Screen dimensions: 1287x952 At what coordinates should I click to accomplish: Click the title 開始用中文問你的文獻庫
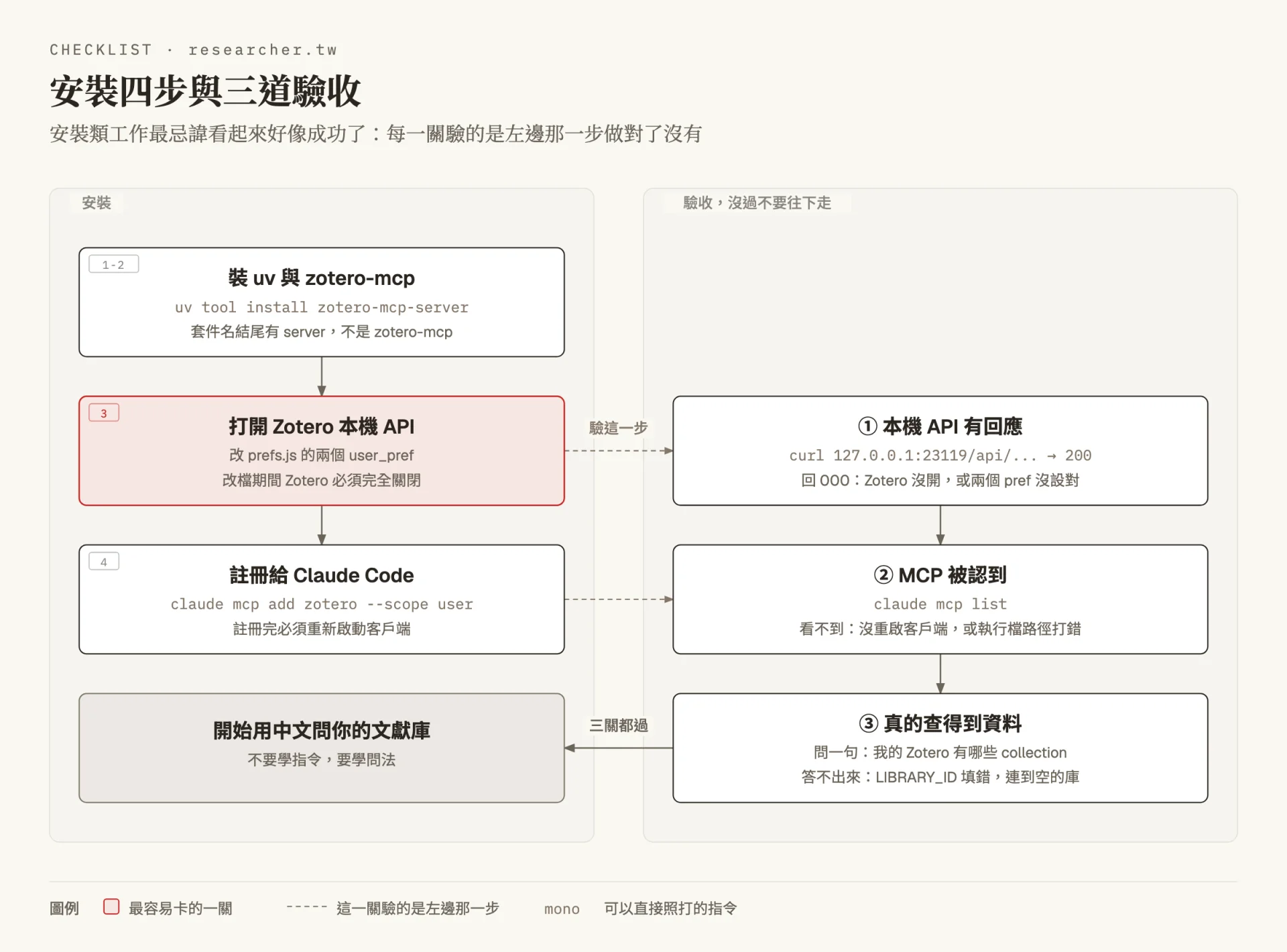[x=322, y=730]
